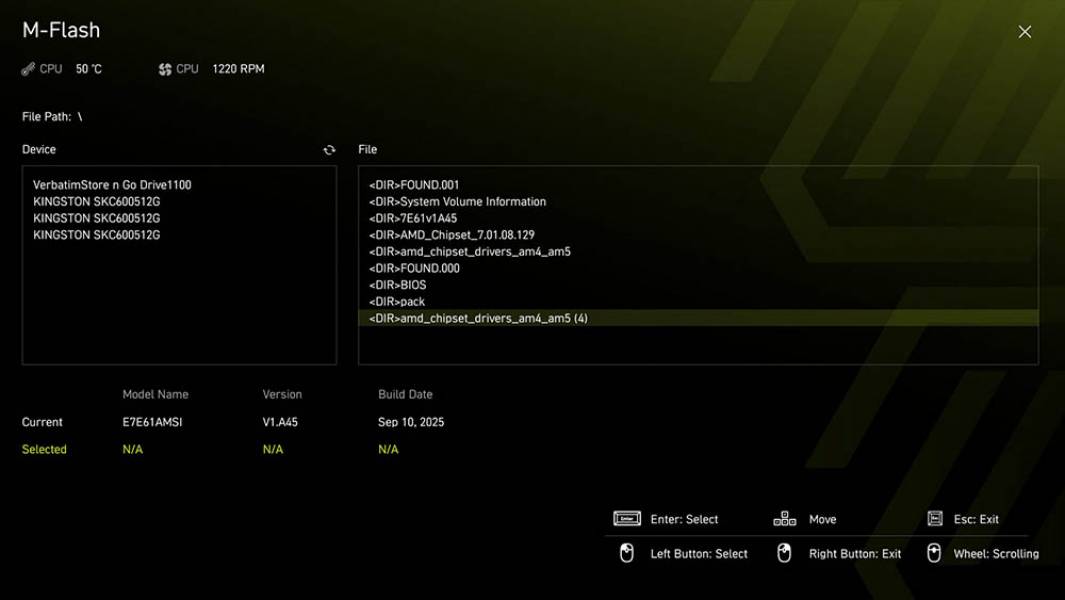Click the M-Flash title heading

[x=61, y=30]
